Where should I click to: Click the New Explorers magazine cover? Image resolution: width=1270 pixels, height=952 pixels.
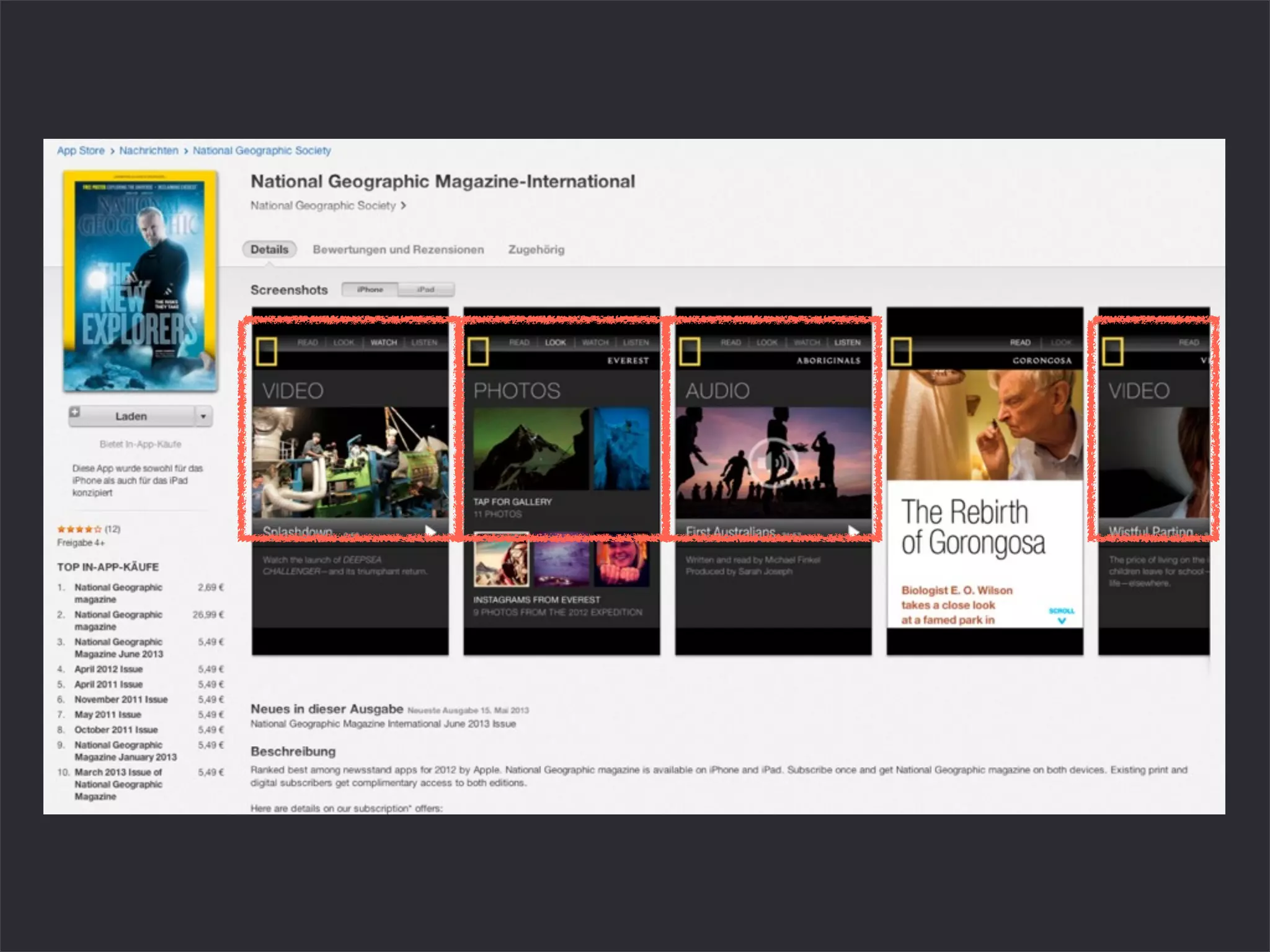coord(141,282)
